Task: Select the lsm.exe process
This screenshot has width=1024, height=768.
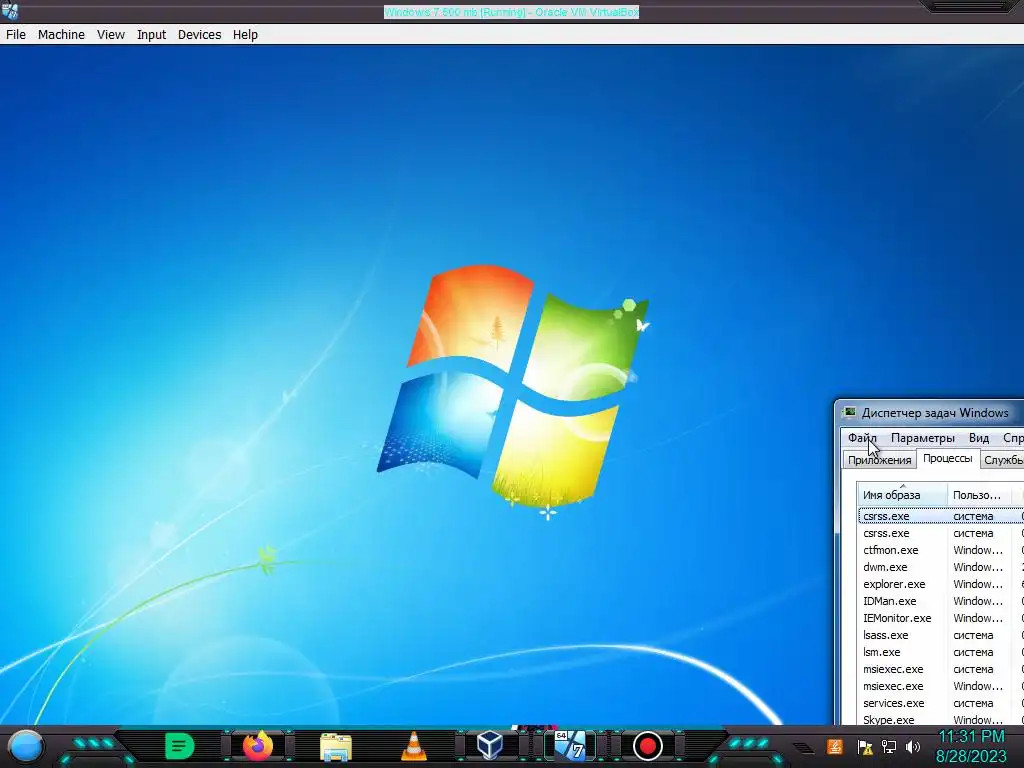Action: pyautogui.click(x=941, y=652)
